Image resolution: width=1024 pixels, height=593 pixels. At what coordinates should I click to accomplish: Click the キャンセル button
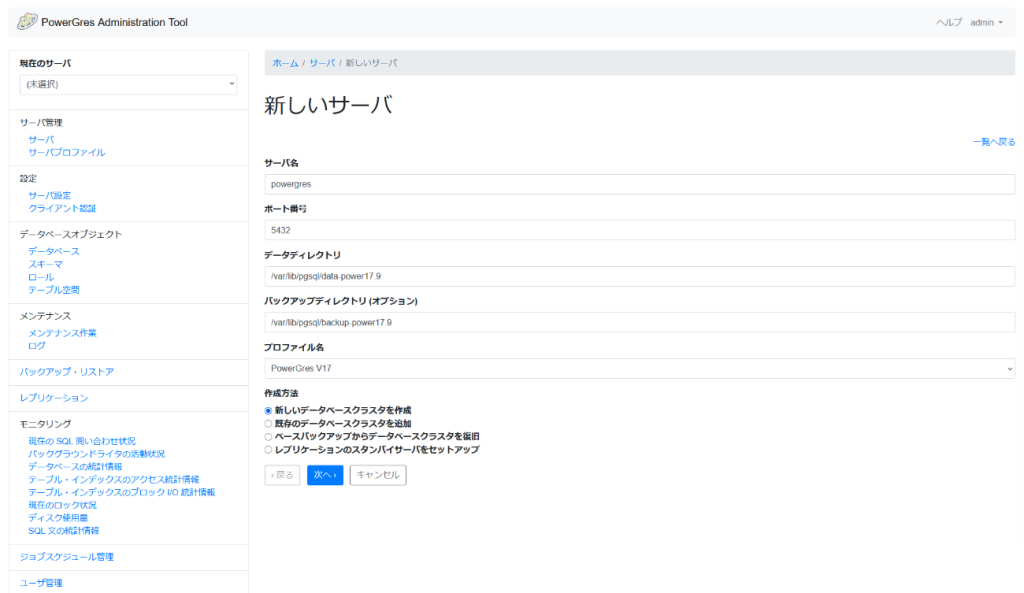pyautogui.click(x=378, y=475)
